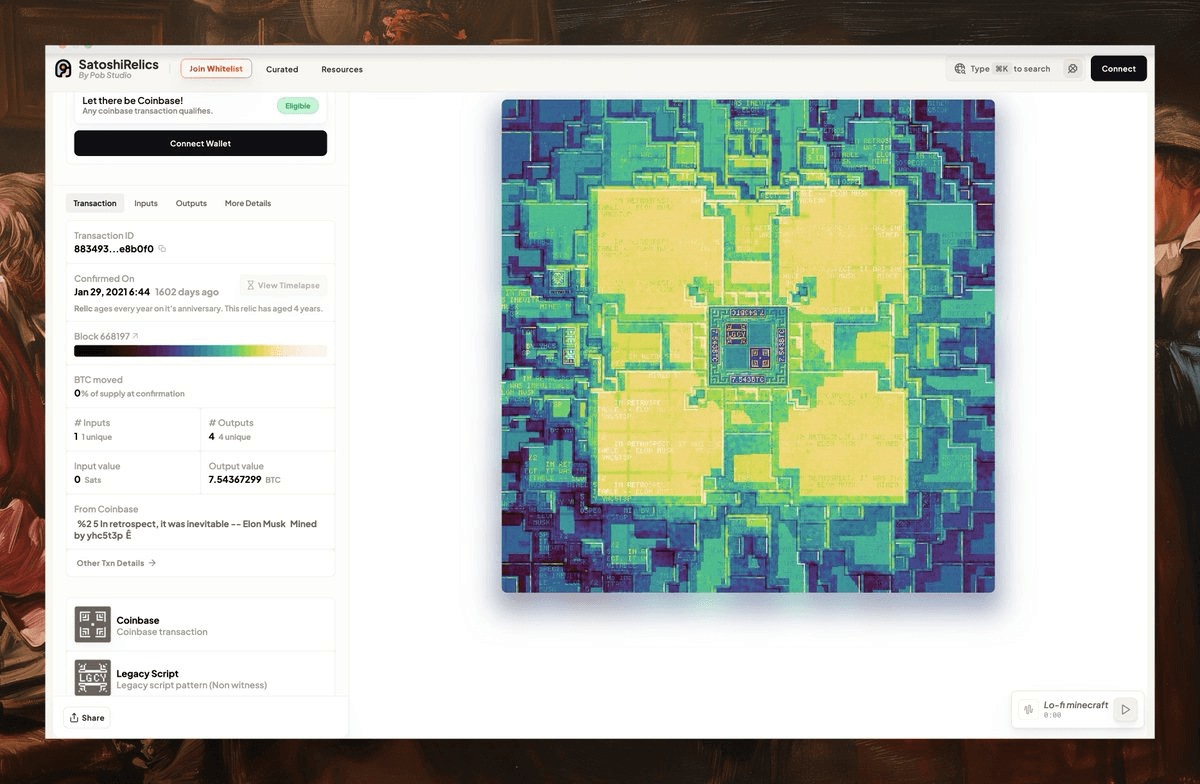Expand Other Txn Details
The height and width of the screenshot is (784, 1200).
(x=116, y=563)
